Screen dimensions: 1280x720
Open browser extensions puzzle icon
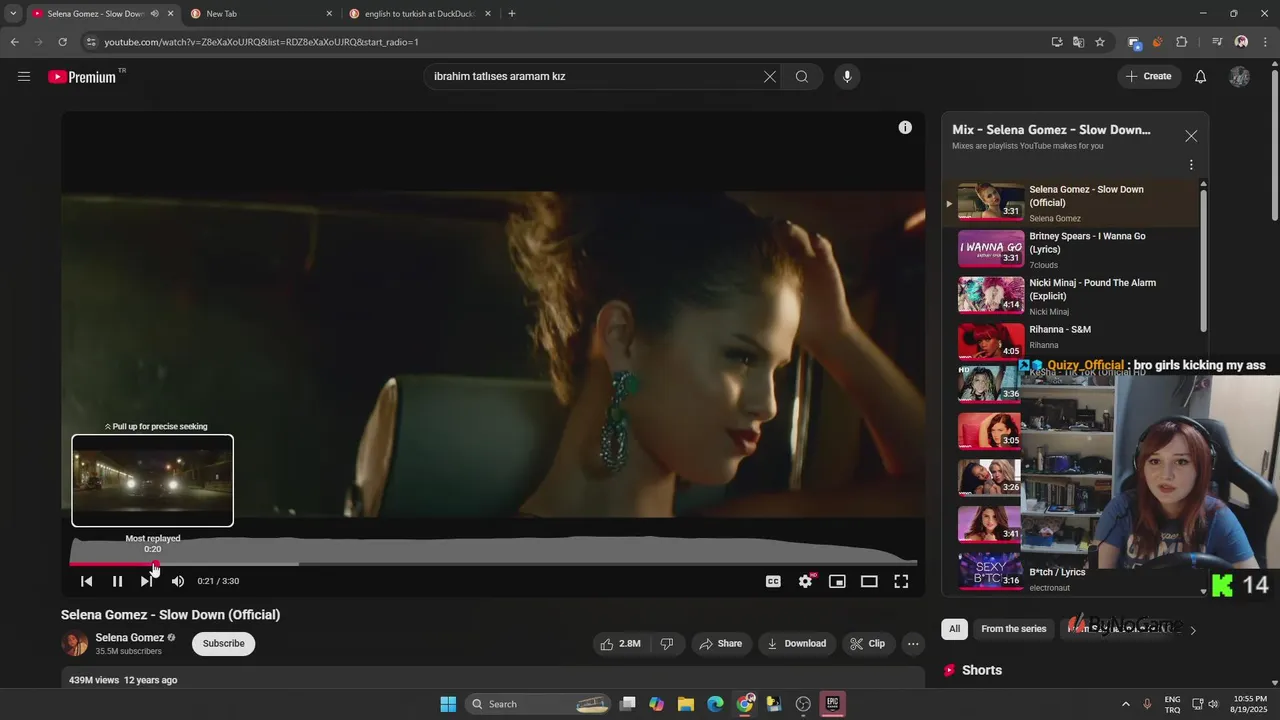point(1181,42)
